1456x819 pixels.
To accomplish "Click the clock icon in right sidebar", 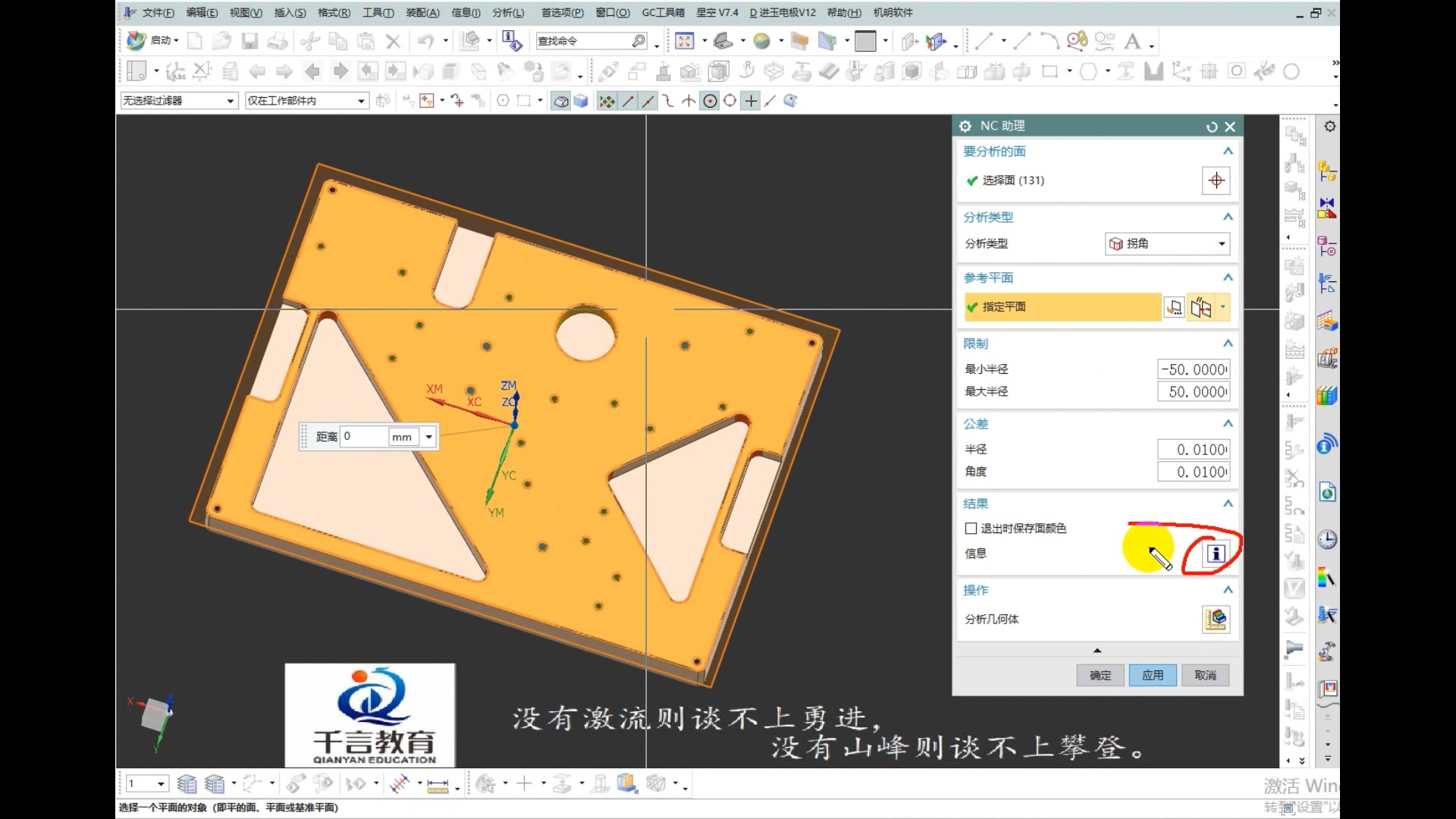I will pos(1327,539).
